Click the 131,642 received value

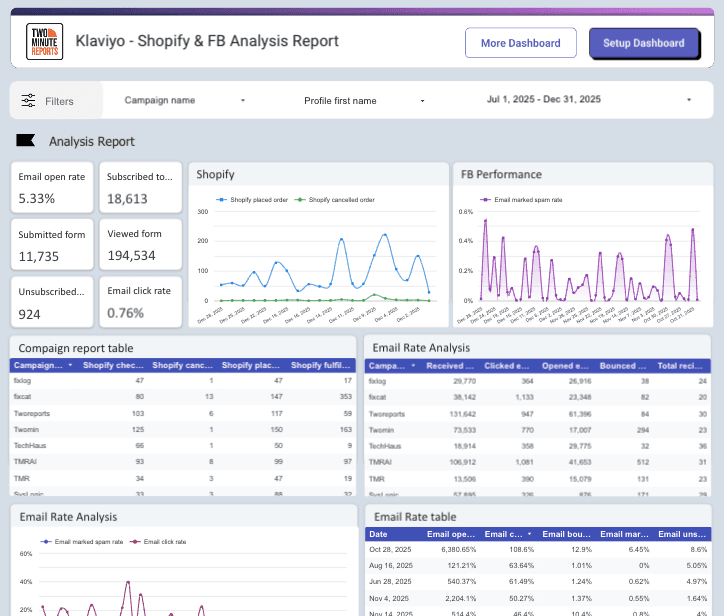click(x=463, y=414)
